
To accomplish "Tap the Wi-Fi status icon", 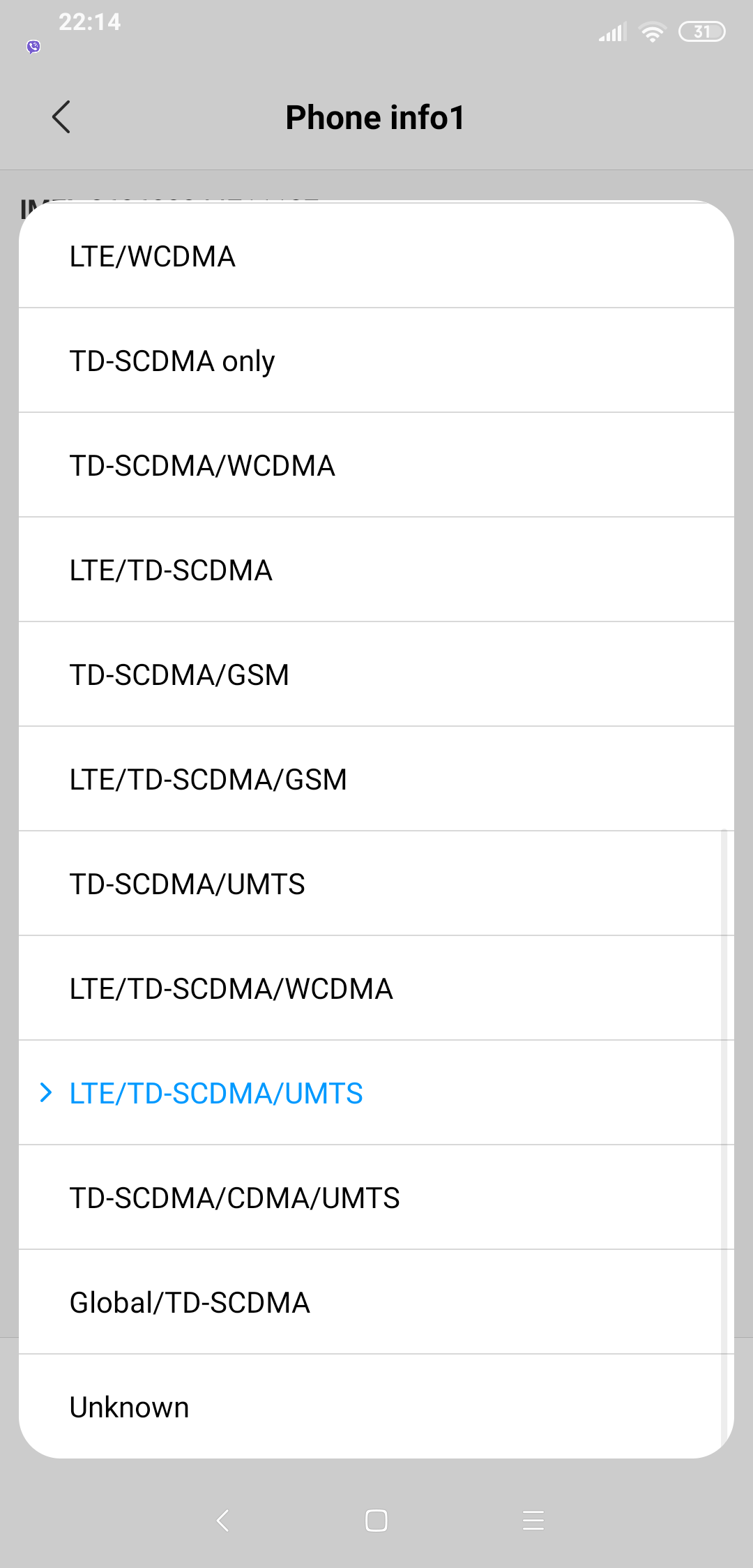I will [x=652, y=32].
